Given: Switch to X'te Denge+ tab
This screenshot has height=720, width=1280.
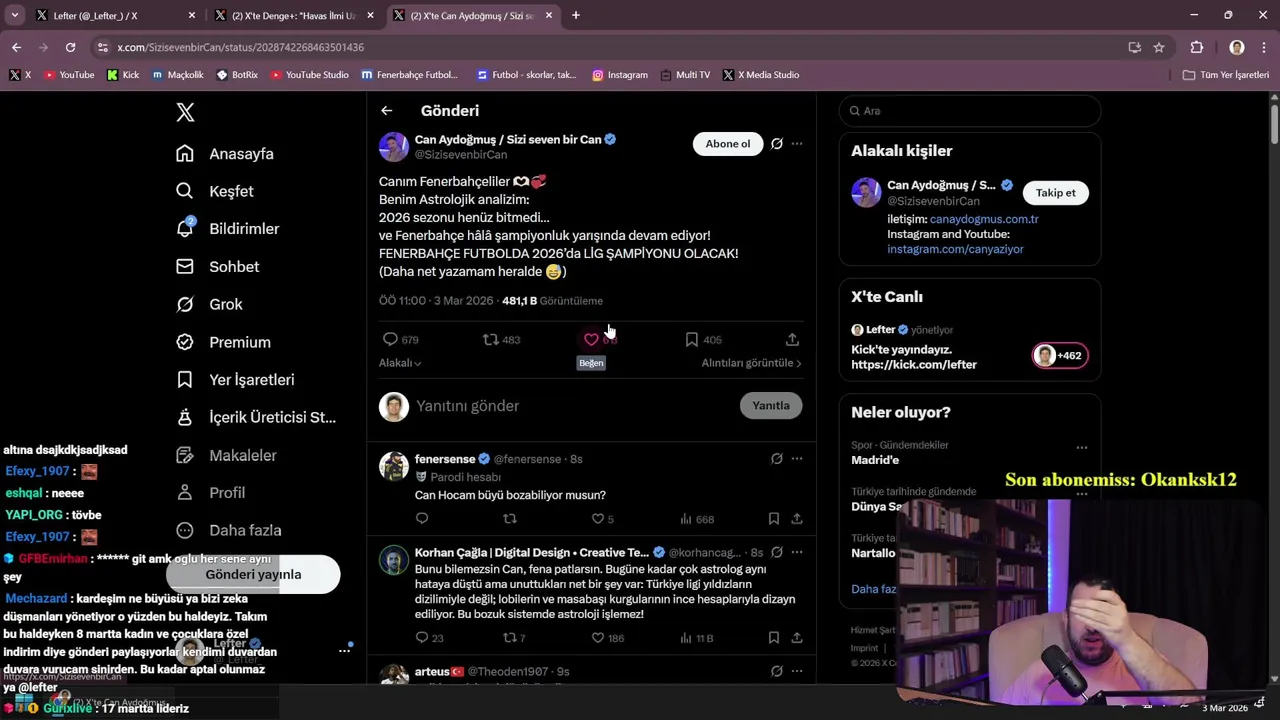Looking at the screenshot, I should point(293,16).
